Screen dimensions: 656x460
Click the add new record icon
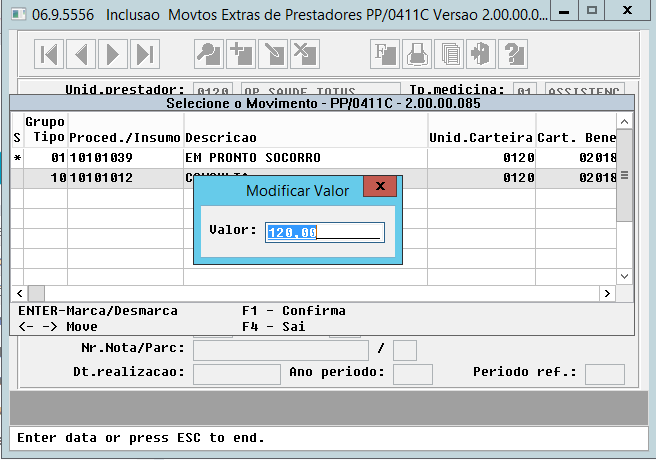(241, 54)
